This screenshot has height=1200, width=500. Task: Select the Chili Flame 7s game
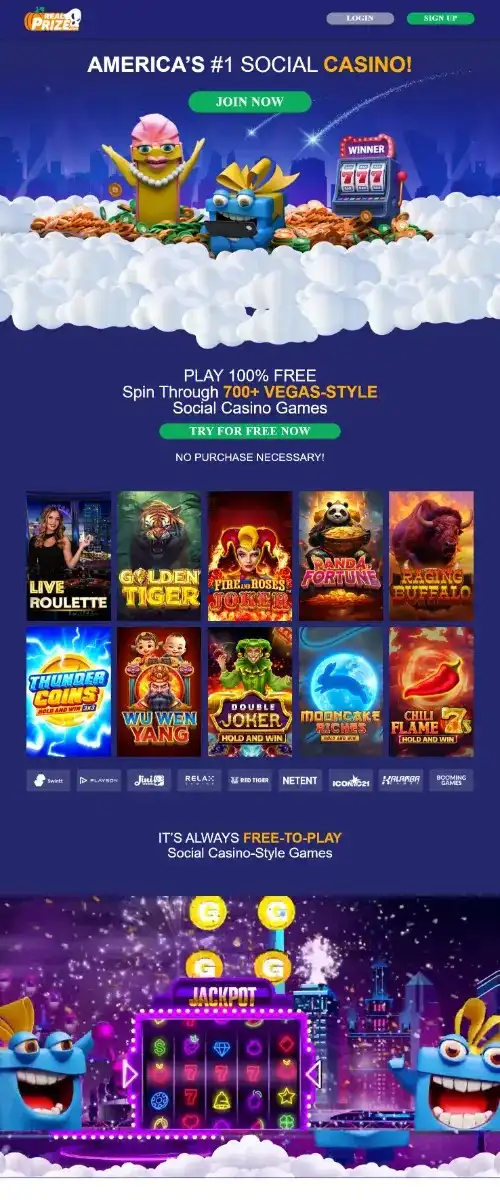pos(431,692)
